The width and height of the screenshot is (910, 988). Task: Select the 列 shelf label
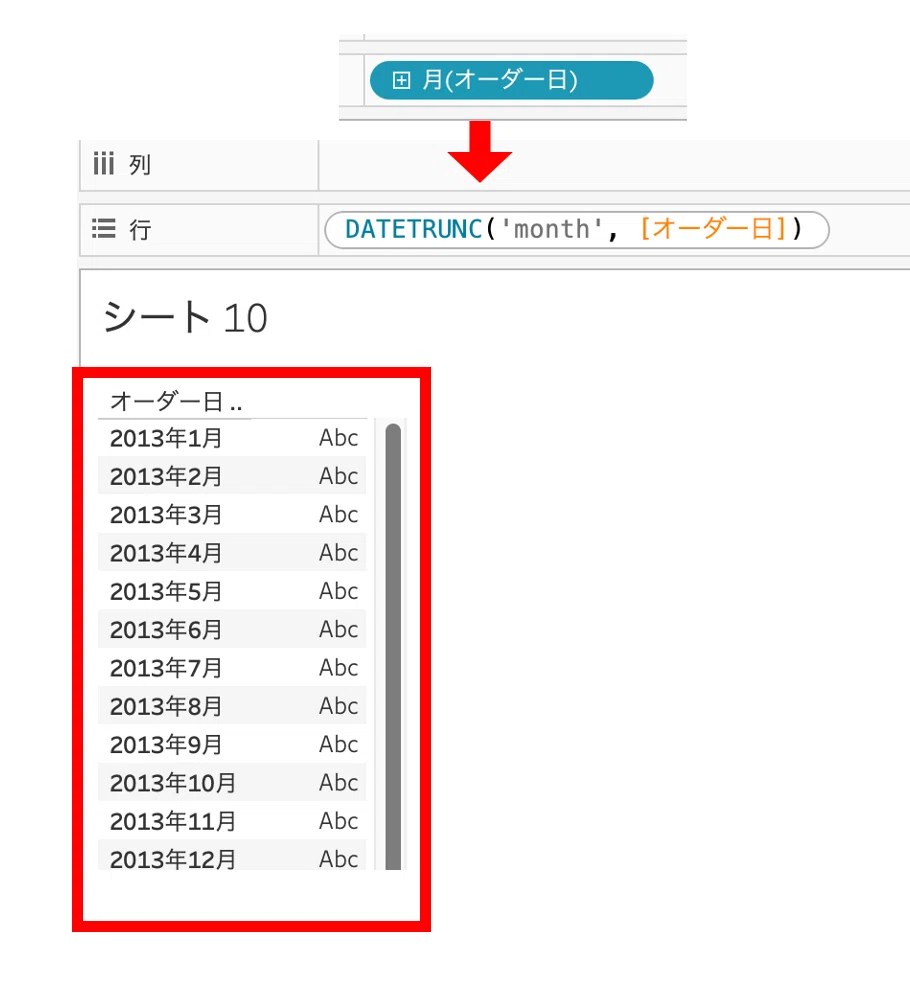[x=140, y=165]
